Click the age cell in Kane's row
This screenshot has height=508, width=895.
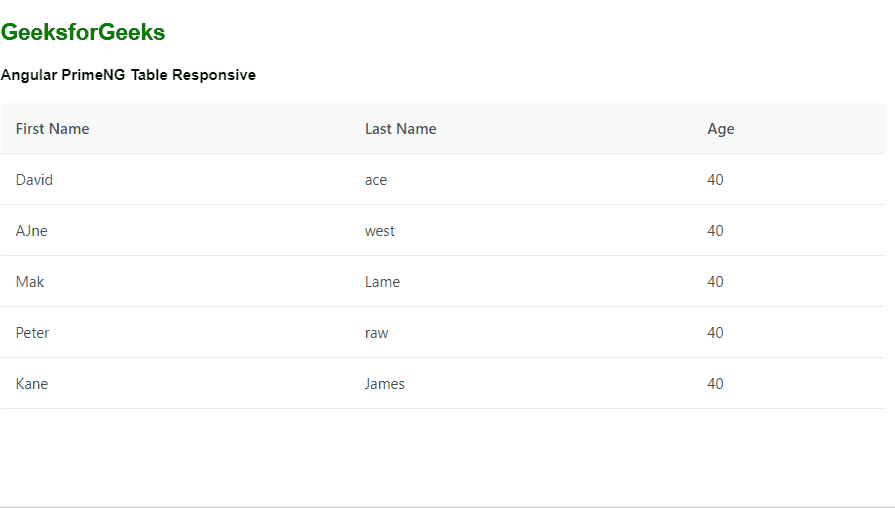[715, 384]
